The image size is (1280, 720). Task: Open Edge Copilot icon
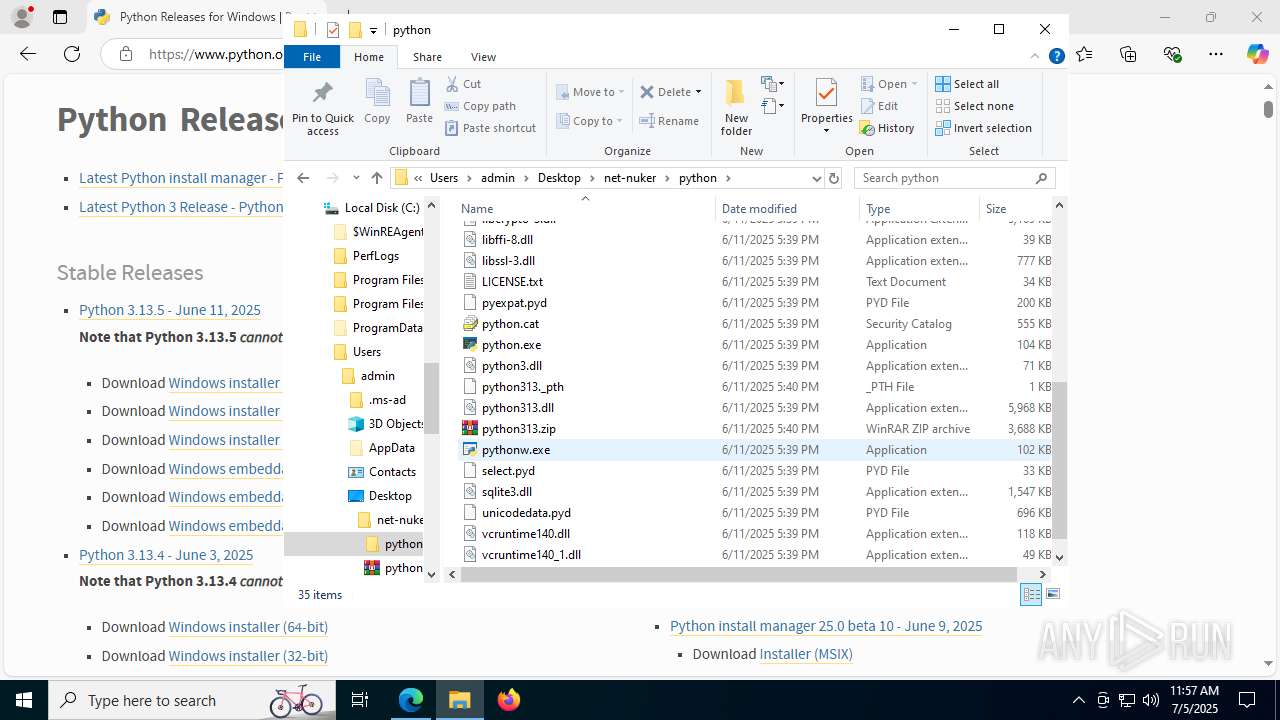1257,54
